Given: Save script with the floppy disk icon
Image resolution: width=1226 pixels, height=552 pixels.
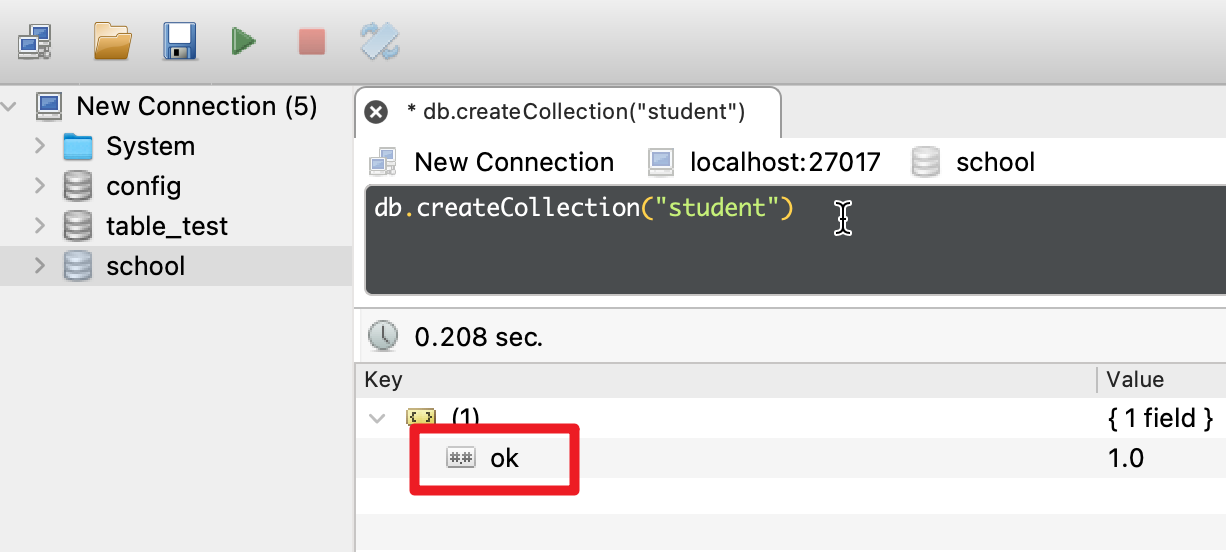Looking at the screenshot, I should click(179, 42).
